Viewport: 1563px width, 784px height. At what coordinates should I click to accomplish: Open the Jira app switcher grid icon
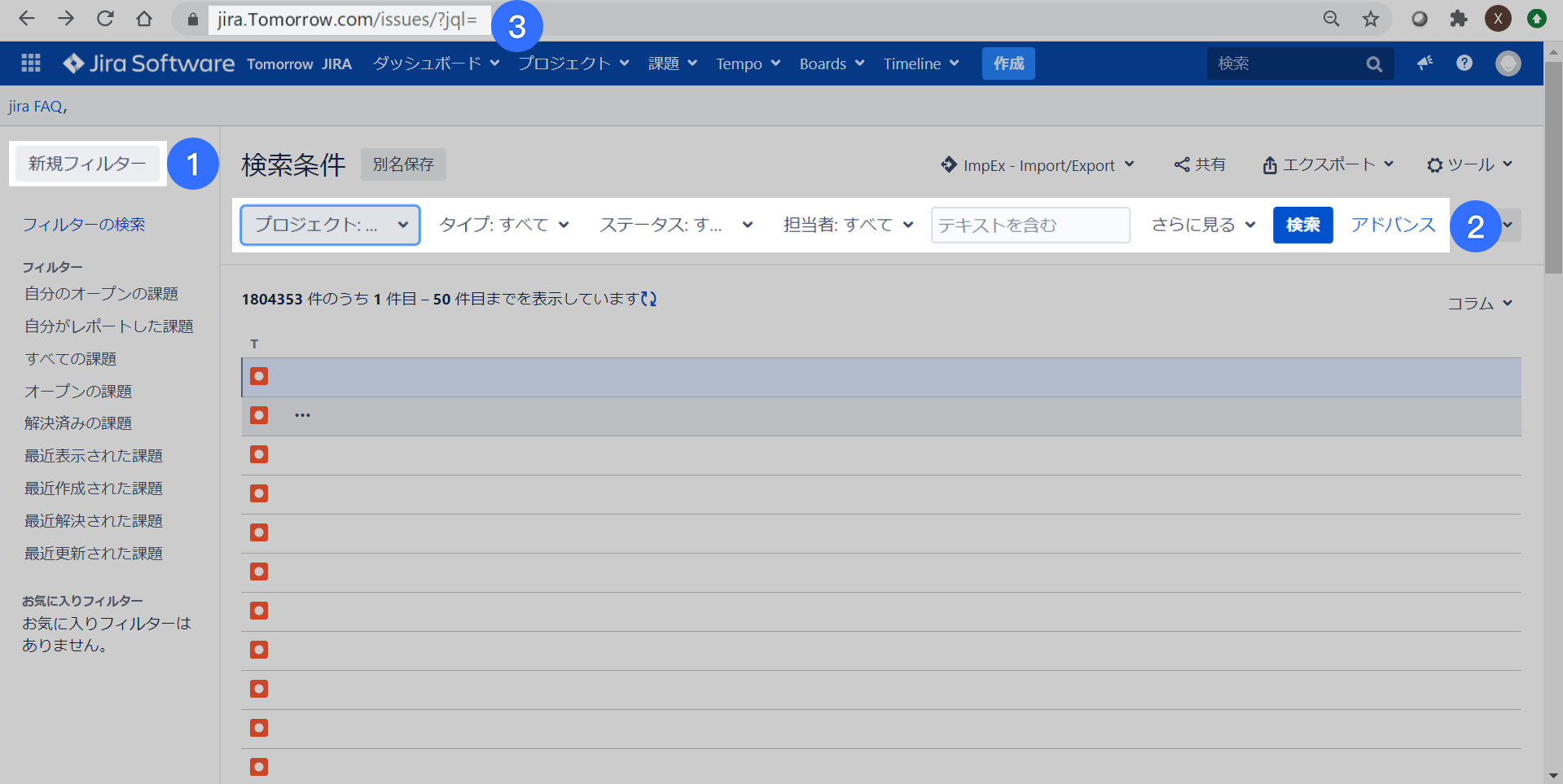point(31,64)
